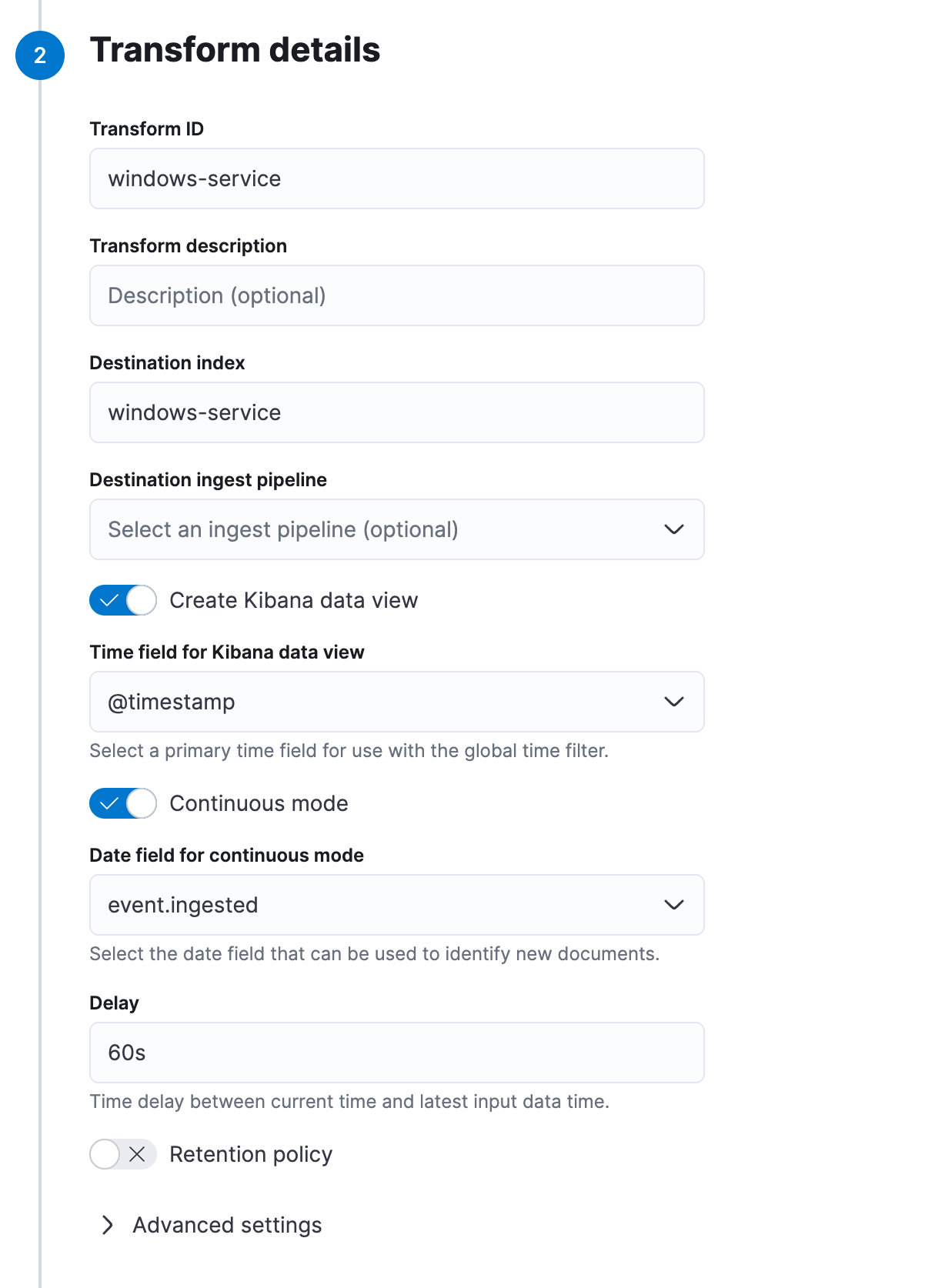Edit the Destination index text box
Image resolution: width=945 pixels, height=1288 pixels.
(x=396, y=412)
